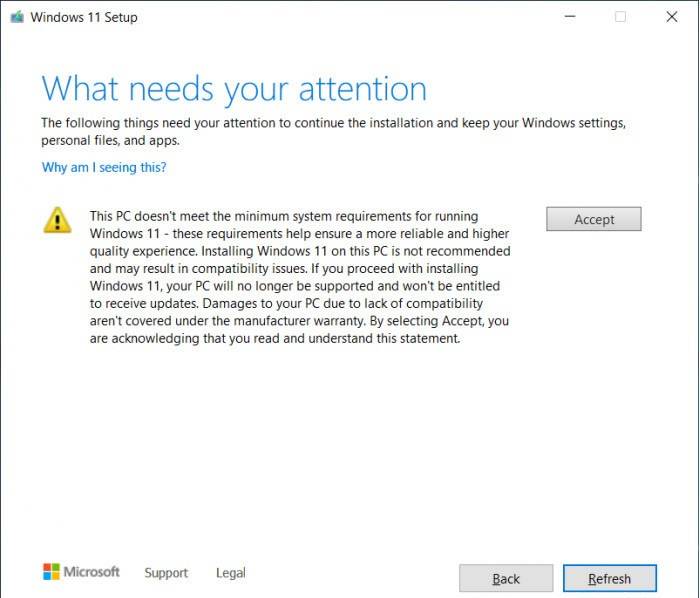Minimize the Windows 11 Setup window
Image resolution: width=700 pixels, height=598 pixels.
coord(570,17)
